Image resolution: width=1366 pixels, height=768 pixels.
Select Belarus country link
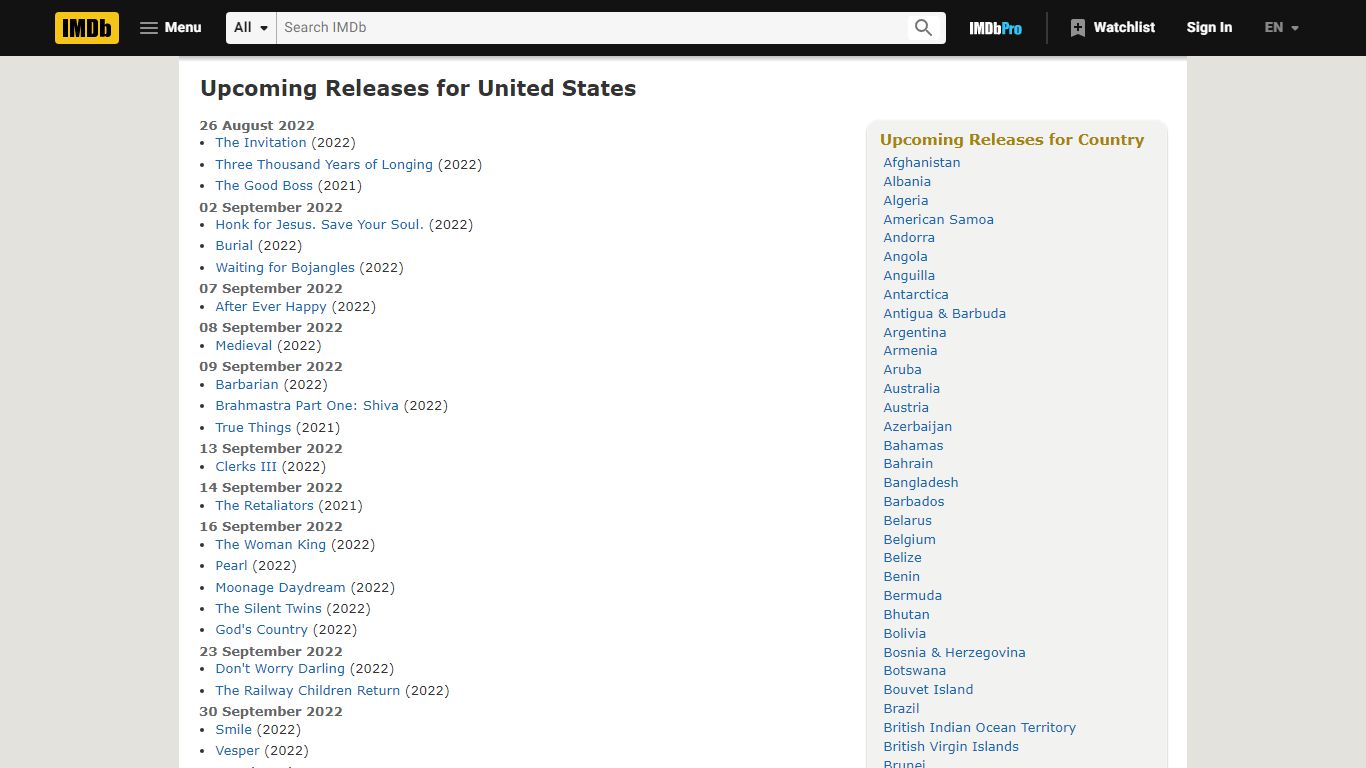(x=907, y=521)
